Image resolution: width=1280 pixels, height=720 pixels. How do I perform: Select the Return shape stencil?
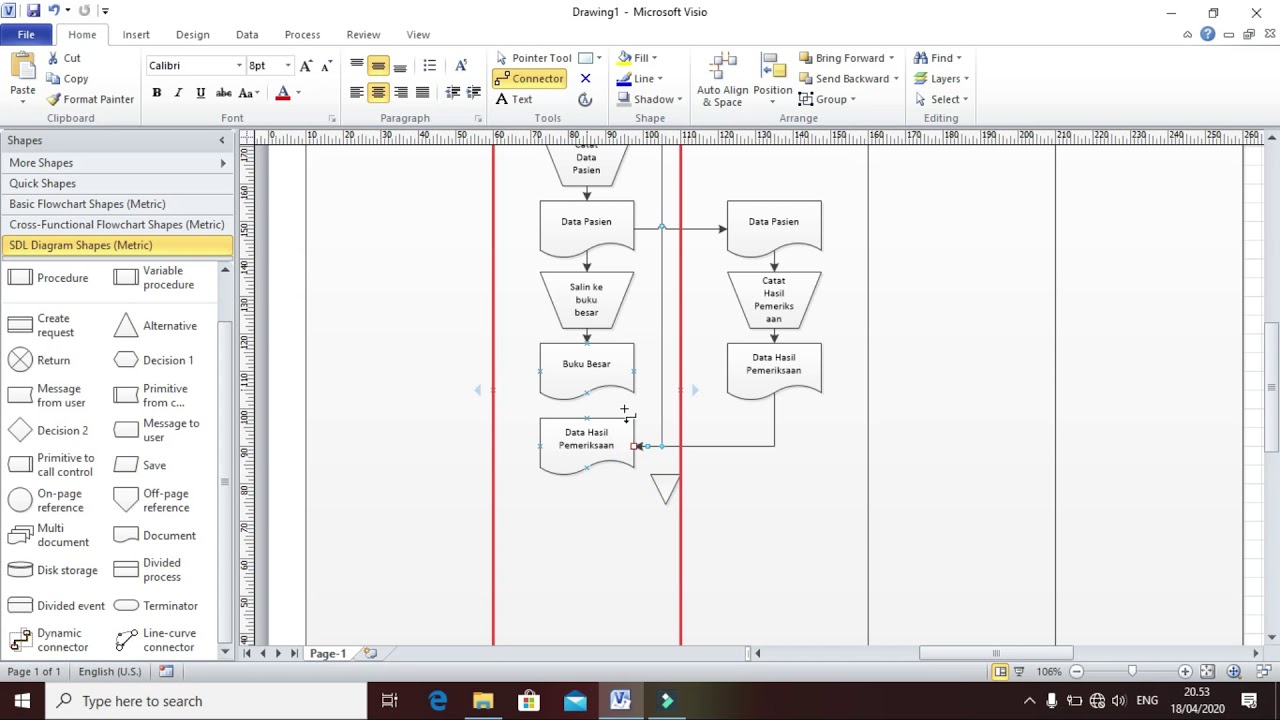click(40, 360)
